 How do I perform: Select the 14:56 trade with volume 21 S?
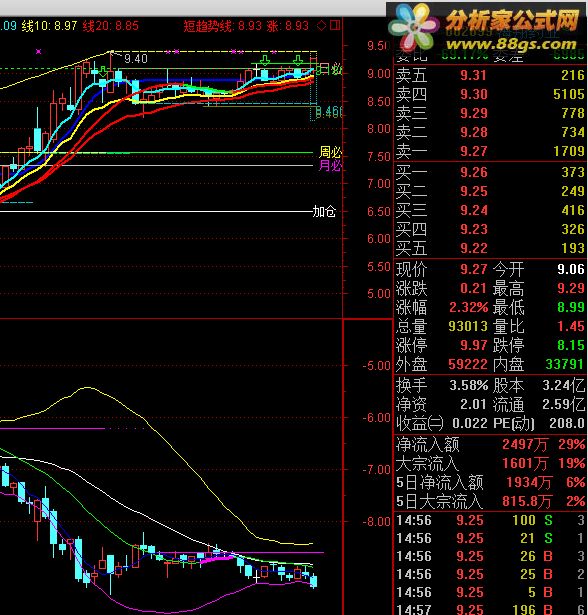(x=490, y=539)
